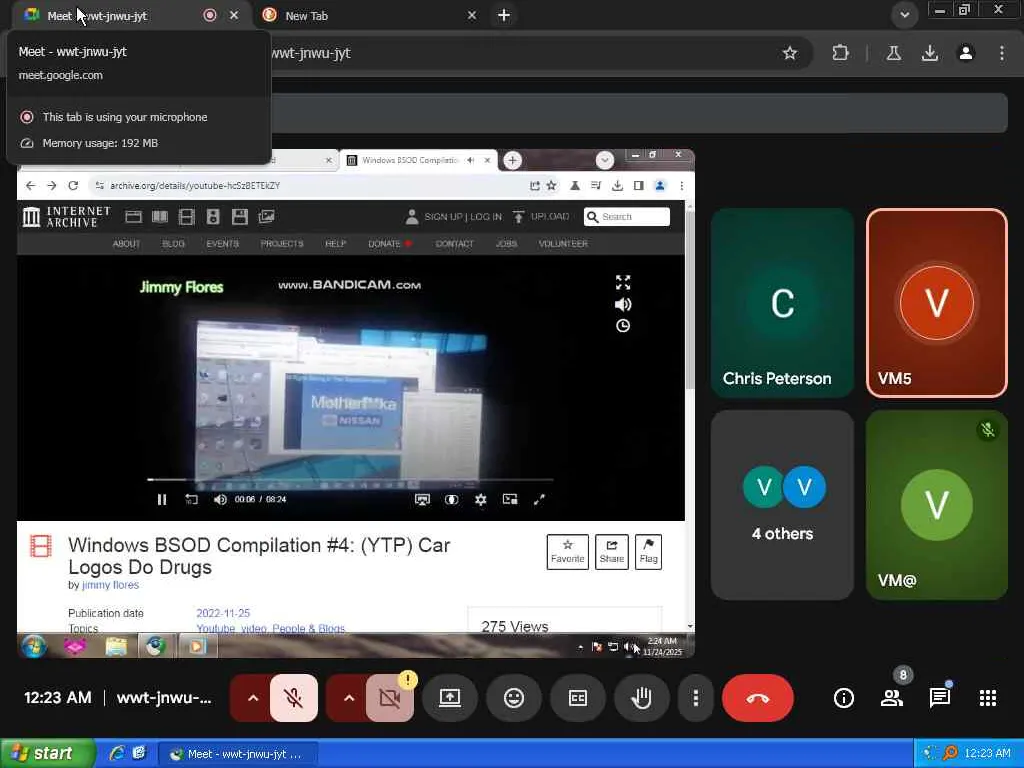Open the 2022-11-25 publication date link
Image resolution: width=1024 pixels, height=768 pixels.
pos(223,613)
